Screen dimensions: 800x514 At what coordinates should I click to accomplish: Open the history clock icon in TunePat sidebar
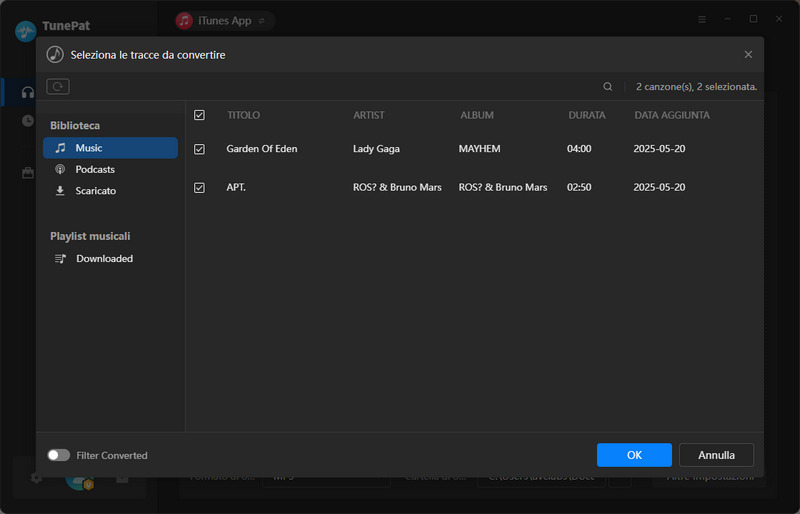pos(28,121)
